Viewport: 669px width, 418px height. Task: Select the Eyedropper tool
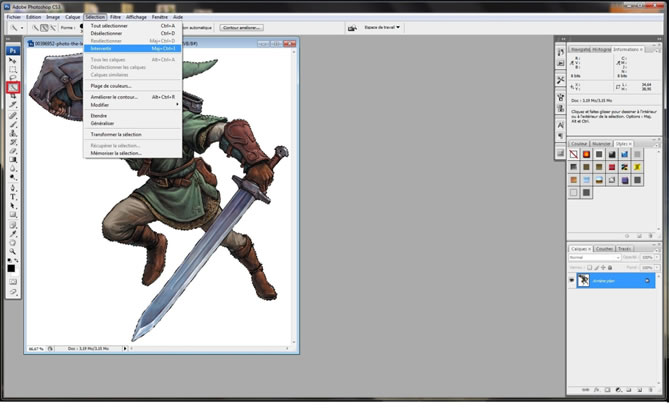point(13,233)
